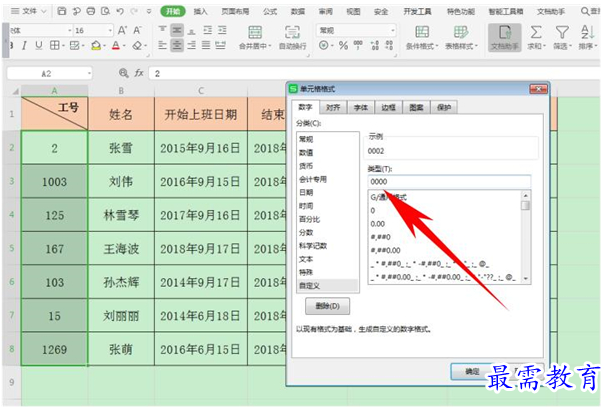Click cell B5 containing 王海波
The height and width of the screenshot is (409, 609).
pos(121,249)
